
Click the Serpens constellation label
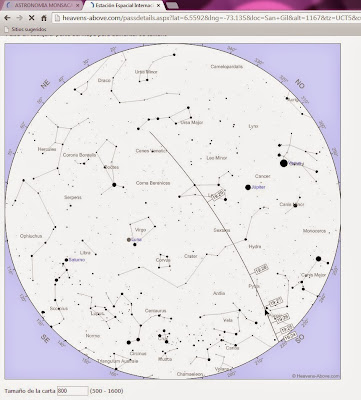point(73,197)
